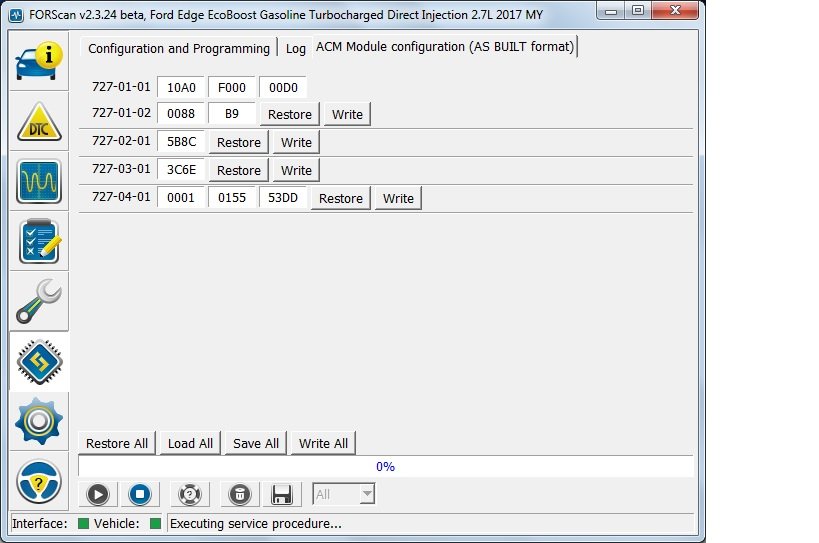Open the oscilloscope dashboard section
The height and width of the screenshot is (543, 819).
pyautogui.click(x=39, y=181)
